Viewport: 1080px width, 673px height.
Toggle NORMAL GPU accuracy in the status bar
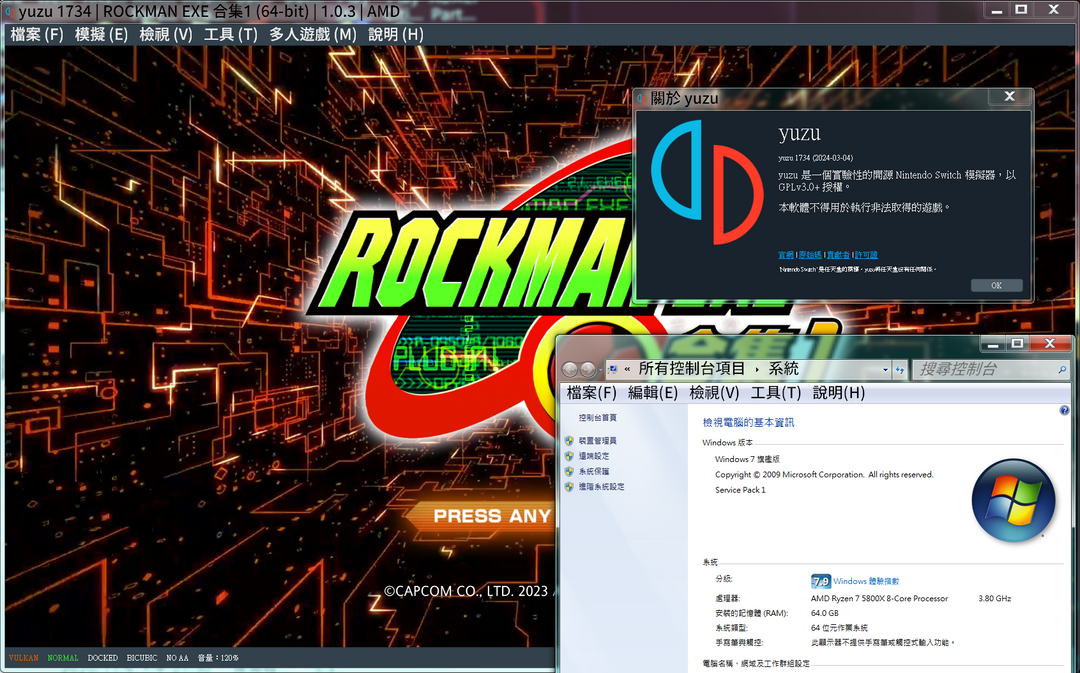pyautogui.click(x=63, y=658)
